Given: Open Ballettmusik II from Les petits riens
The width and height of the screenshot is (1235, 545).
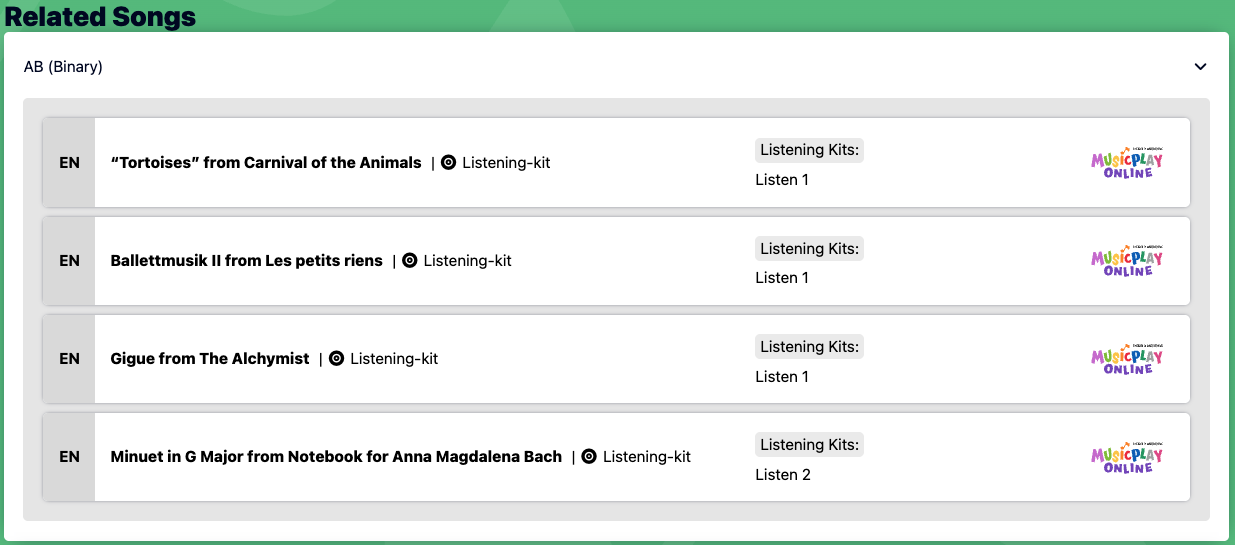Looking at the screenshot, I should click(x=246, y=260).
